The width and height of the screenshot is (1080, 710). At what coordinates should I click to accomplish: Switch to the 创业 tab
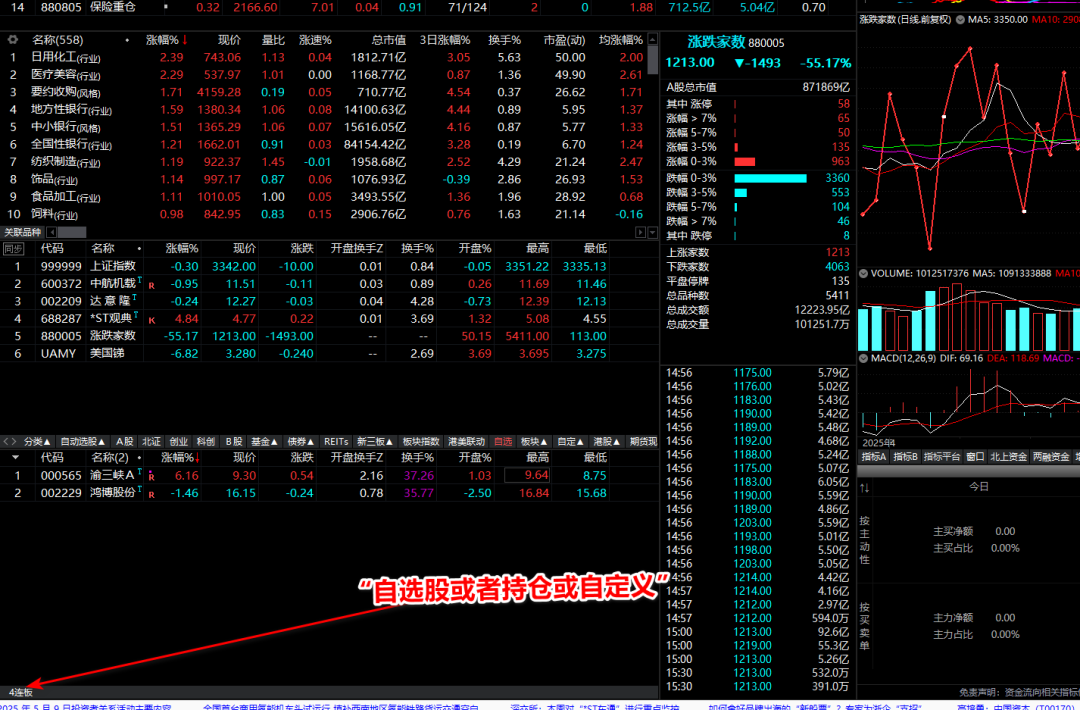pyautogui.click(x=178, y=441)
